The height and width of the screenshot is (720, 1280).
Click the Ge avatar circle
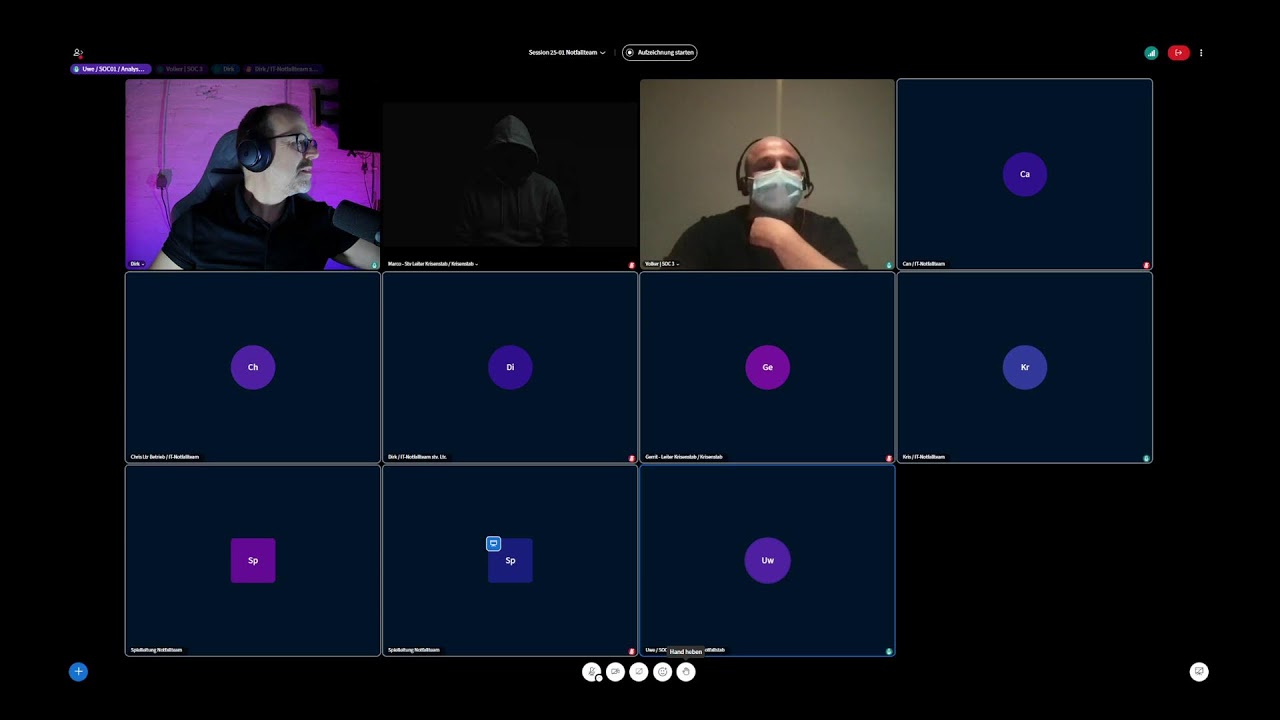pos(767,367)
